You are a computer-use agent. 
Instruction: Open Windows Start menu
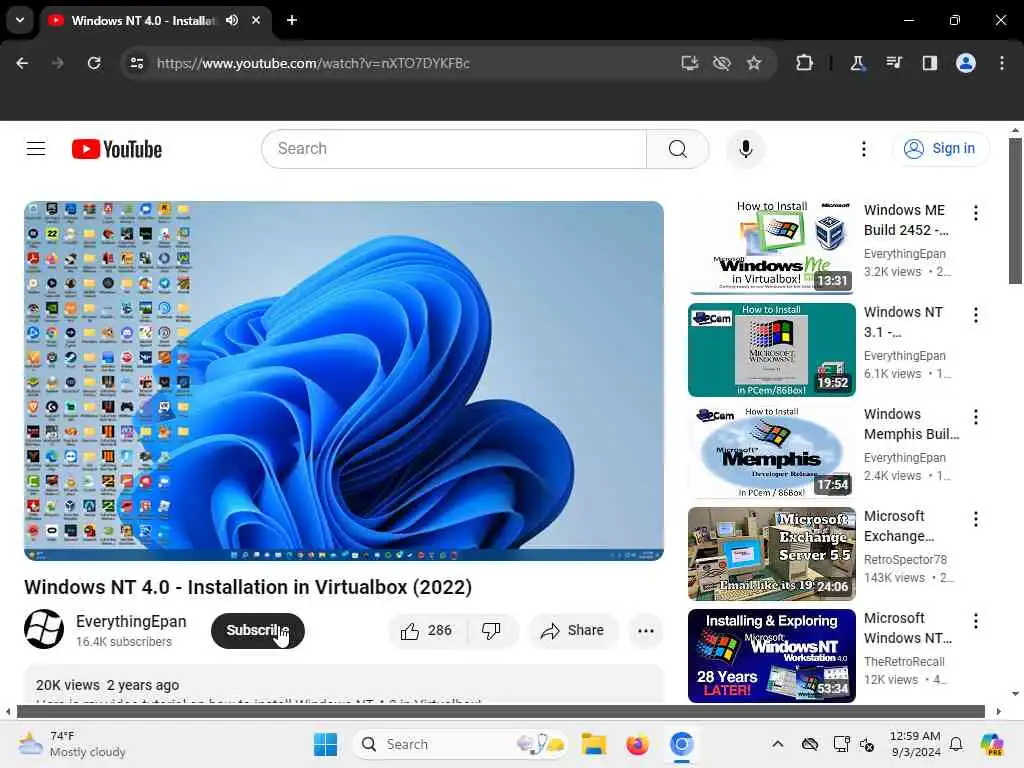(325, 744)
